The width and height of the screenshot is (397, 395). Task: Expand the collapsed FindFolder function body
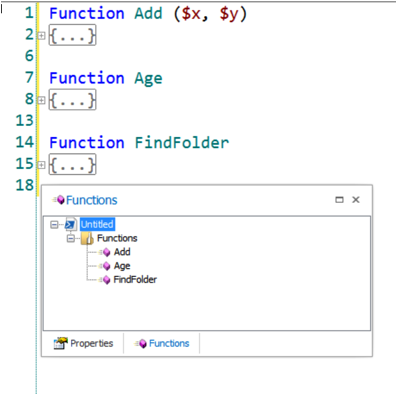[41, 165]
